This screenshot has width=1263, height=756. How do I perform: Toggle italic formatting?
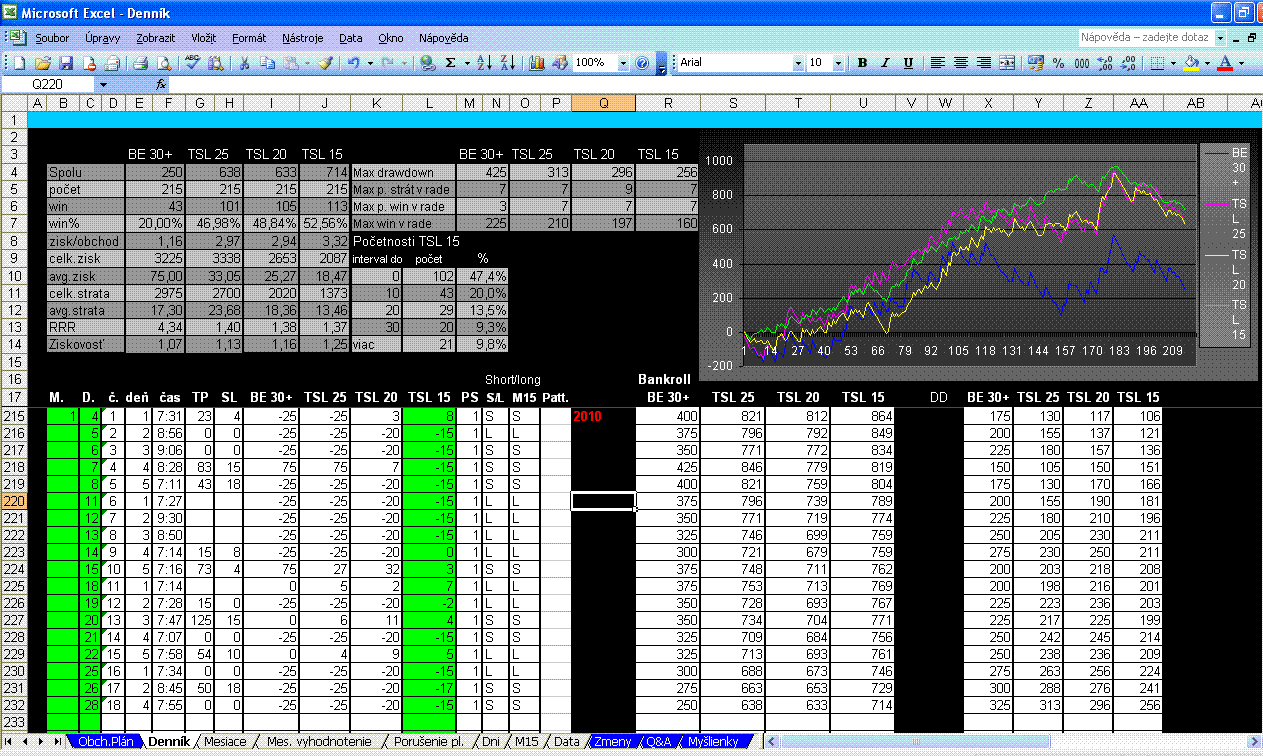(x=885, y=62)
